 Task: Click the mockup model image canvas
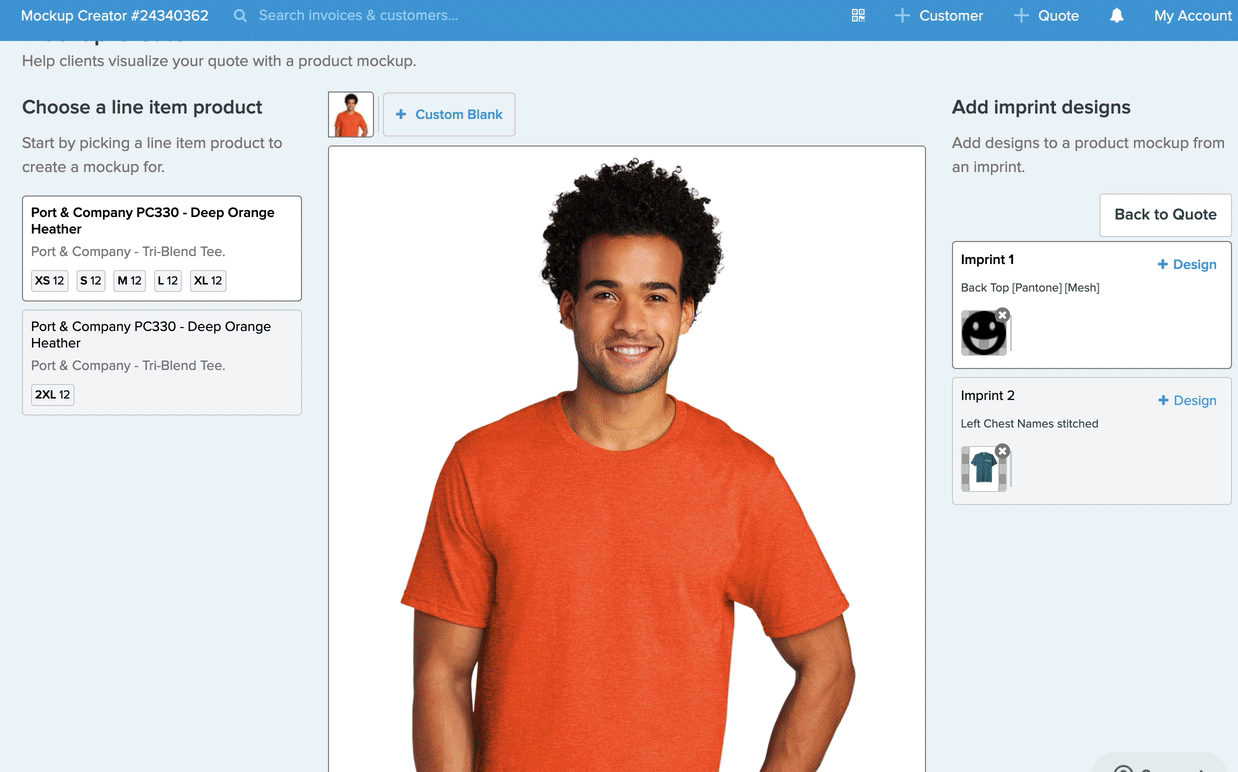coord(627,460)
